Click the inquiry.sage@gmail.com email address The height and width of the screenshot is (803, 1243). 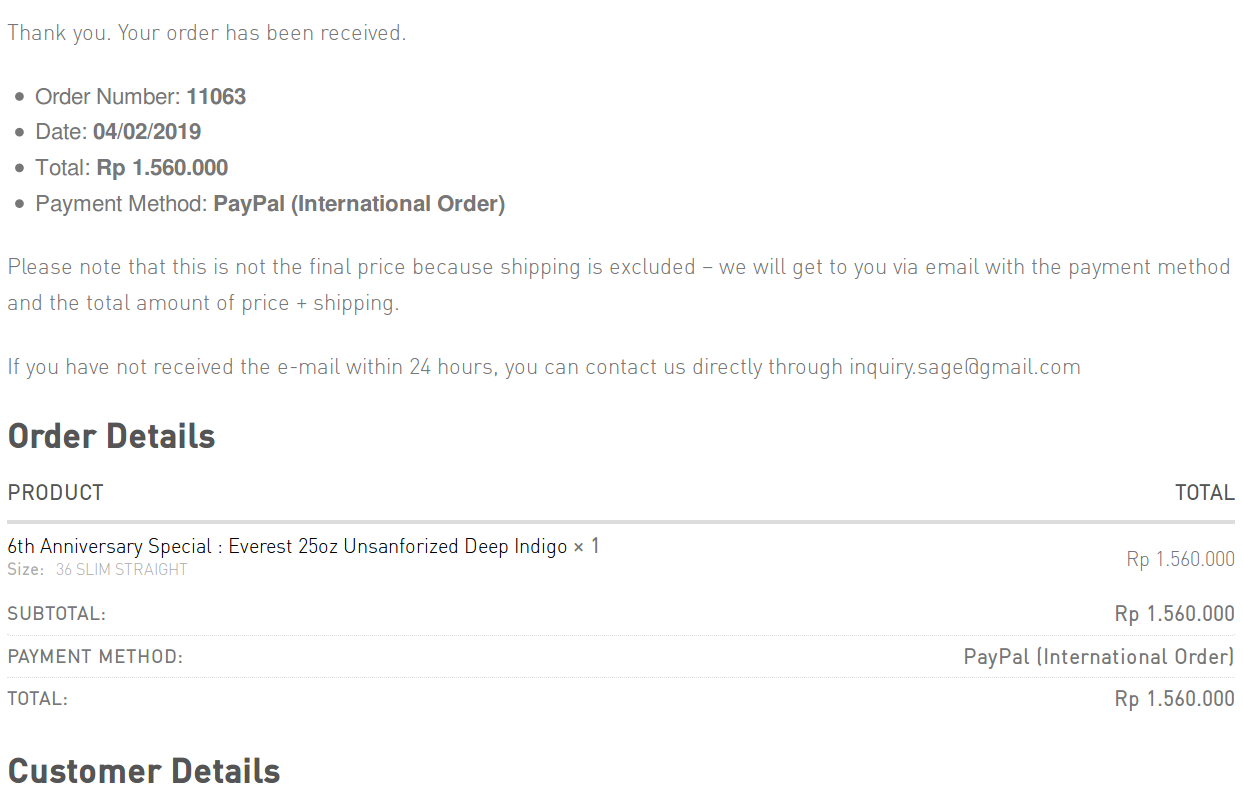click(964, 367)
